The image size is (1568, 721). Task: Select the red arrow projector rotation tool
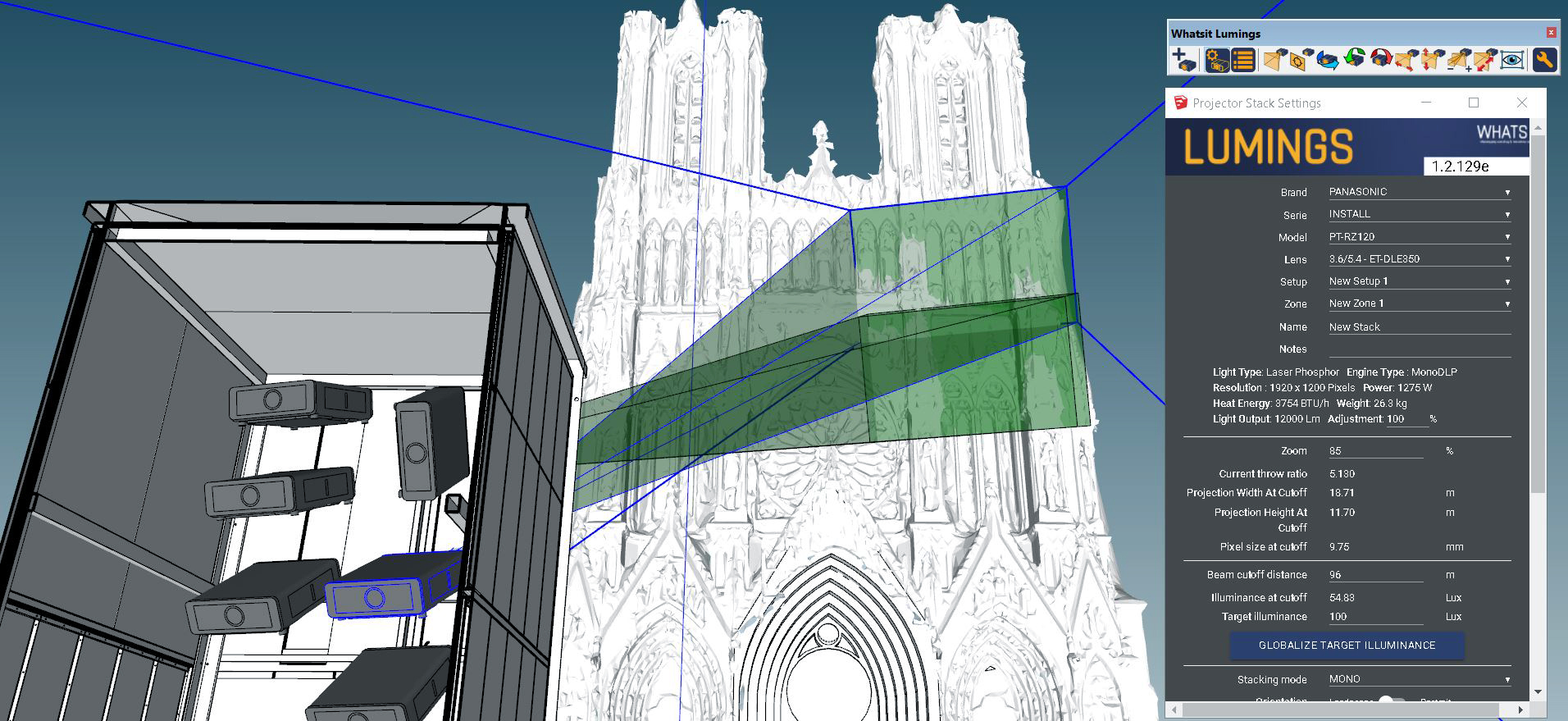pyautogui.click(x=1381, y=60)
